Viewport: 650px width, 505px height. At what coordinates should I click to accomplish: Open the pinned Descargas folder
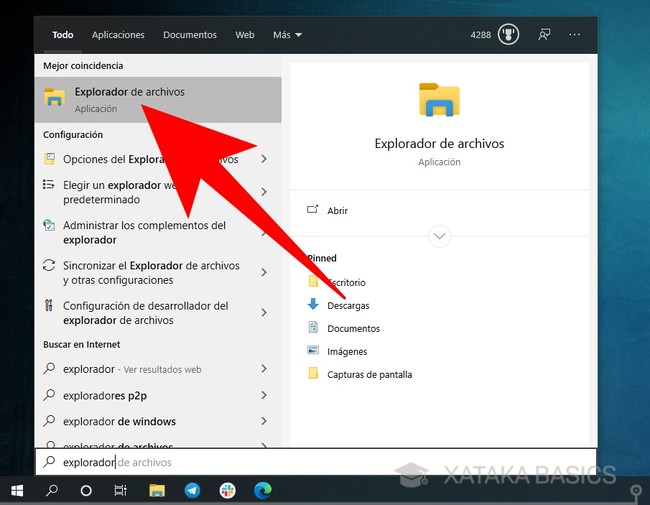coord(347,305)
